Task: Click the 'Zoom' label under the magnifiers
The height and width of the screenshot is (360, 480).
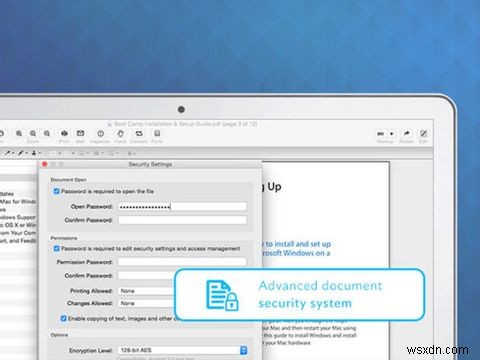Action: coord(33,142)
